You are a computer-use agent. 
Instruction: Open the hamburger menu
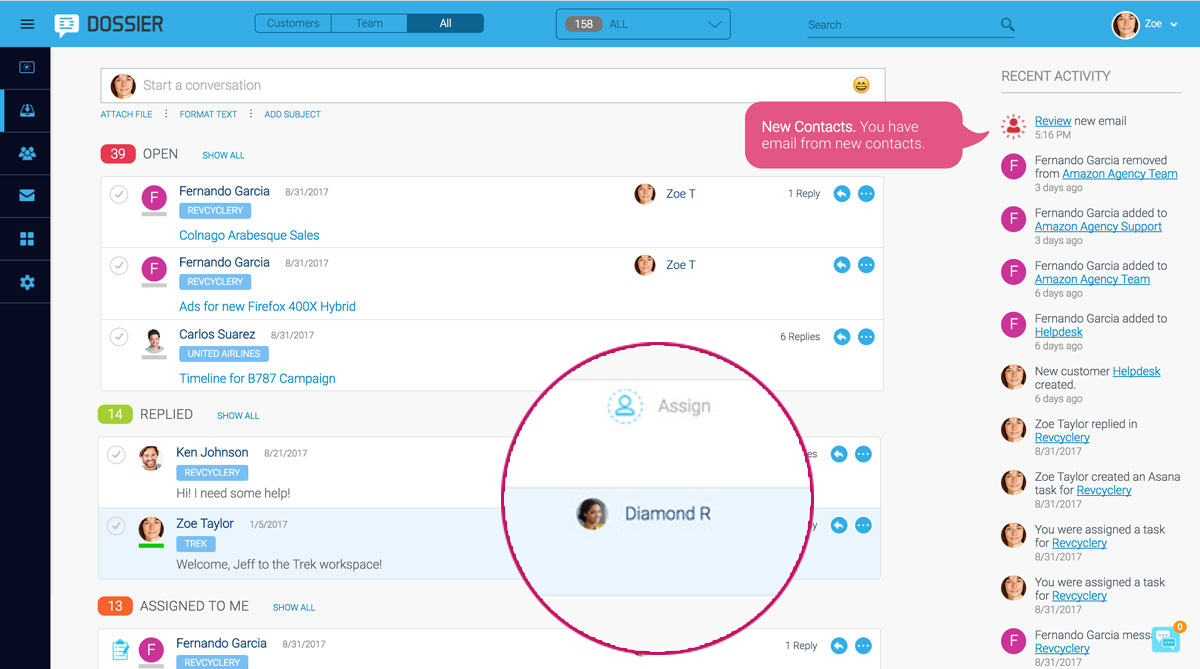pyautogui.click(x=27, y=24)
